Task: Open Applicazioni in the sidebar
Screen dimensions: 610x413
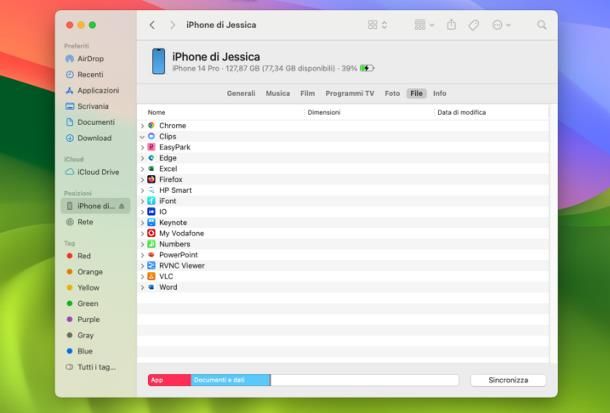Action: 92,90
